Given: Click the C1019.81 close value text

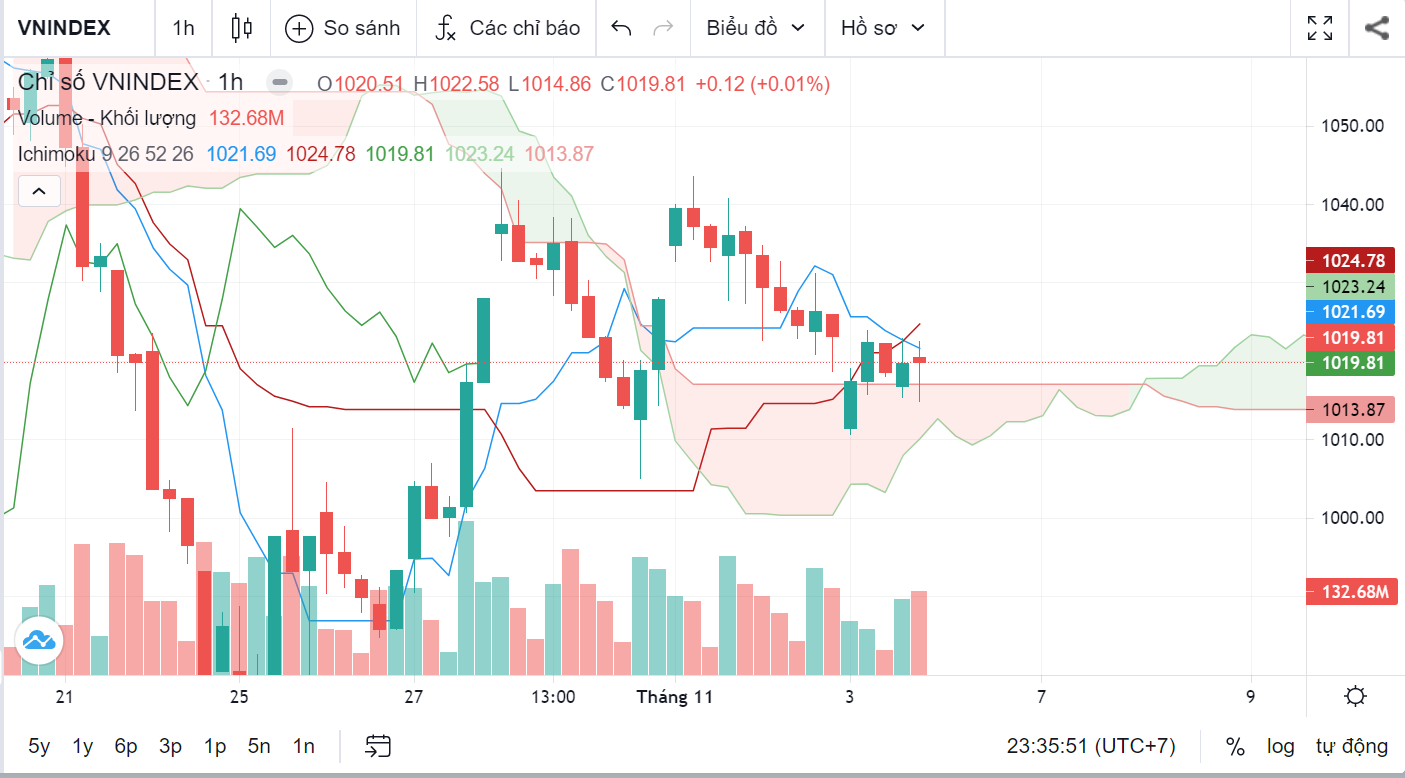Looking at the screenshot, I should pos(643,84).
